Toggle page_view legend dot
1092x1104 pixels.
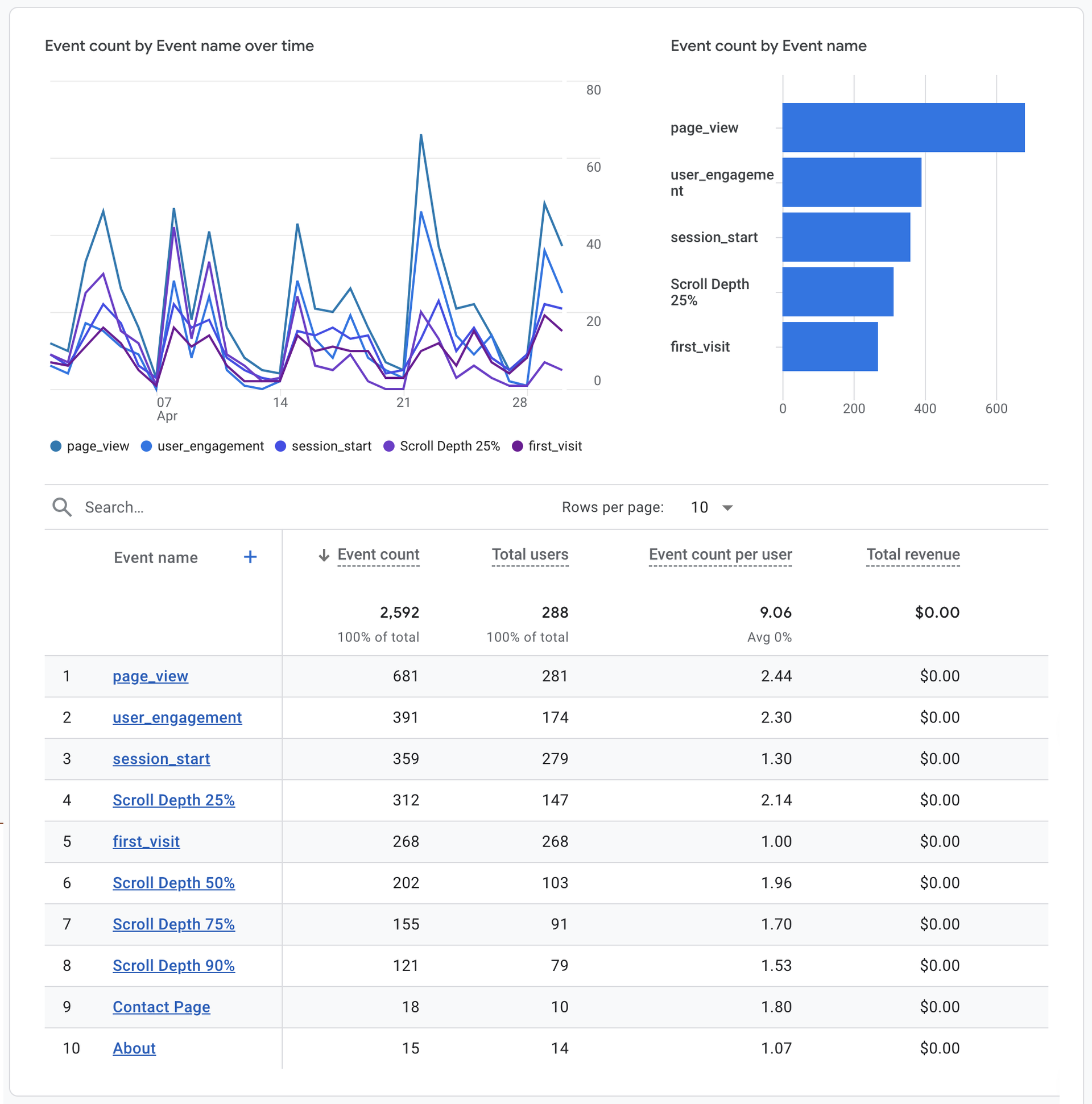pyautogui.click(x=55, y=446)
